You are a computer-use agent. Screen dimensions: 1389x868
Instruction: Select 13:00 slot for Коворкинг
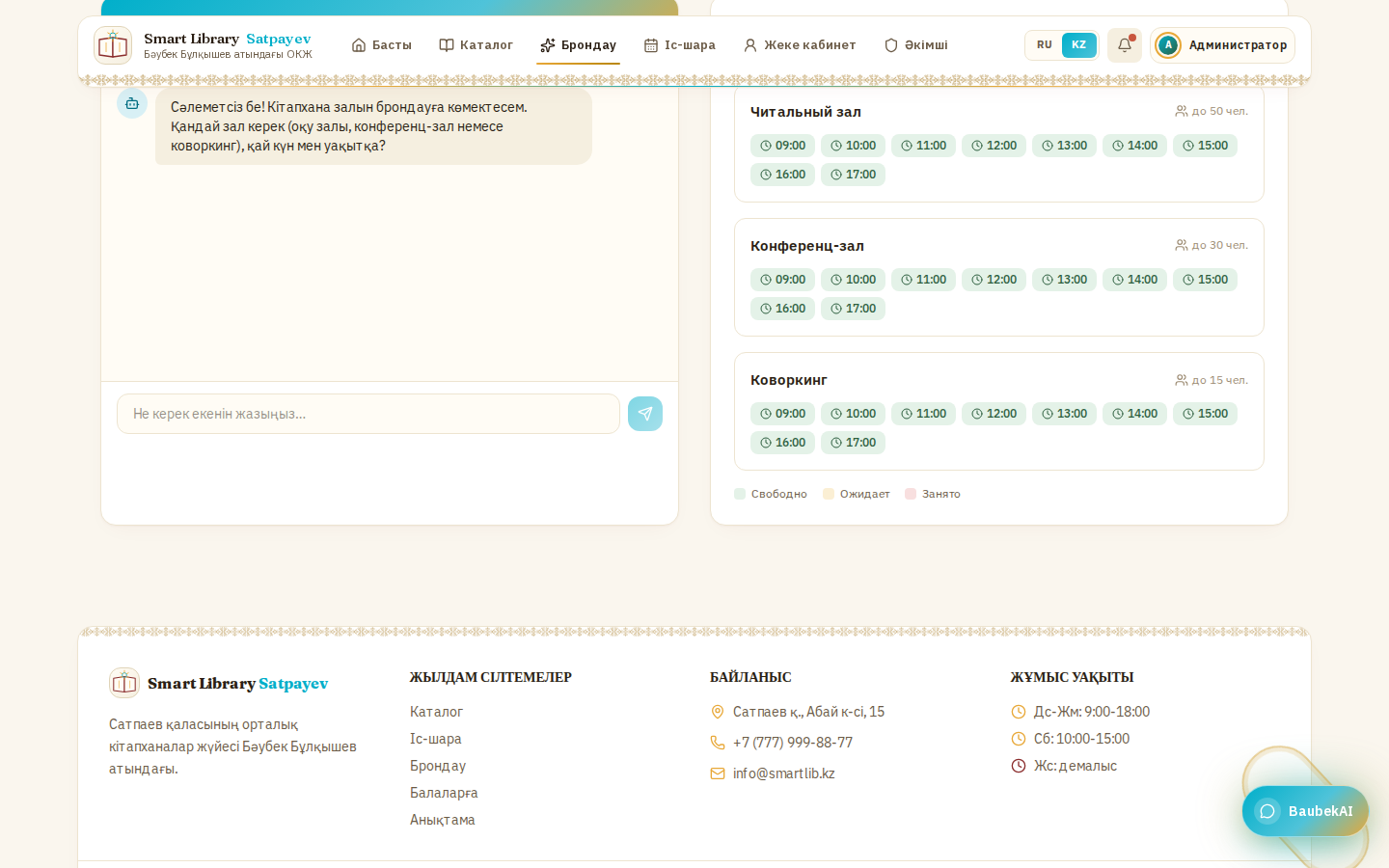point(1065,414)
